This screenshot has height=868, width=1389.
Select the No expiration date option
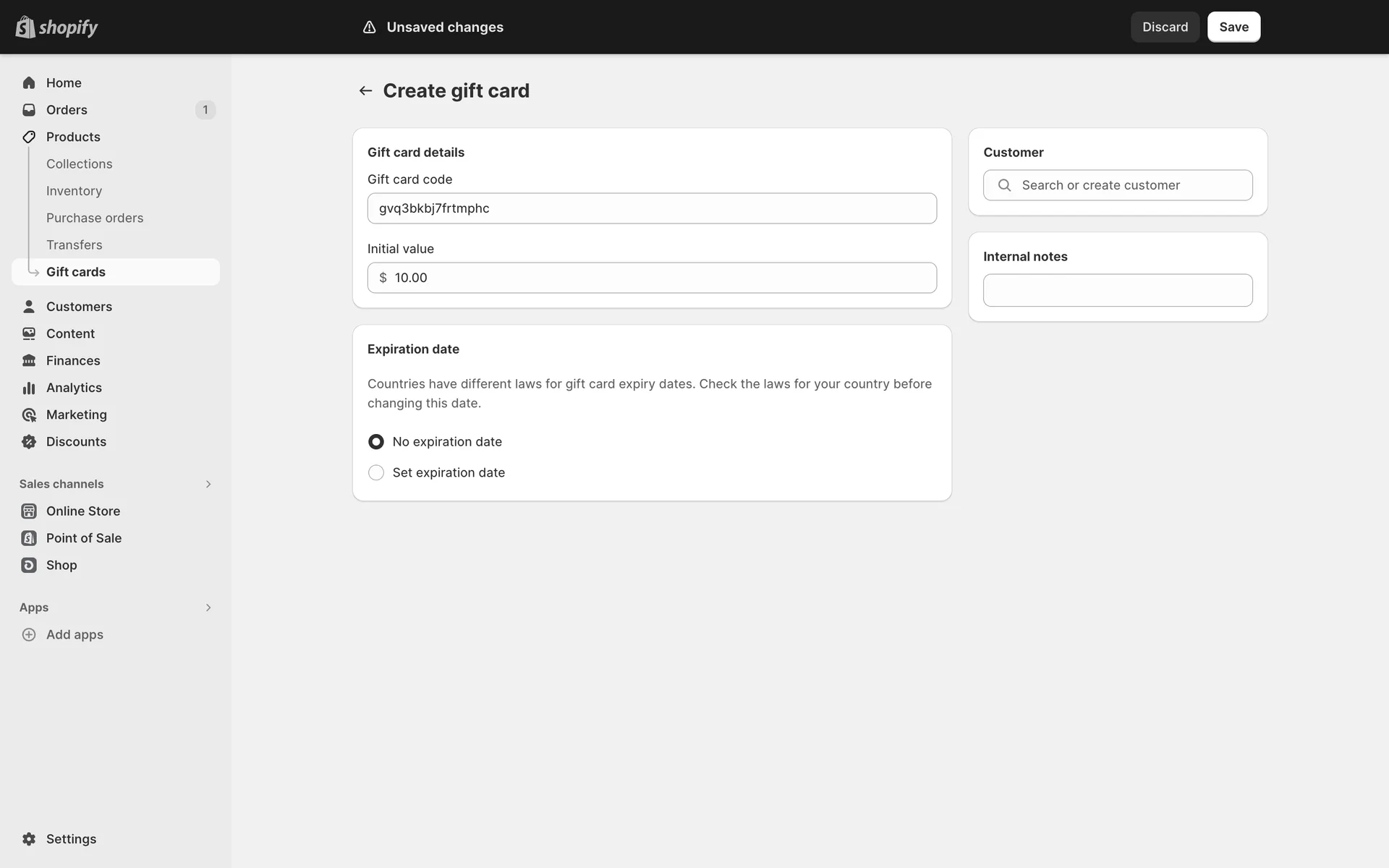pos(376,441)
